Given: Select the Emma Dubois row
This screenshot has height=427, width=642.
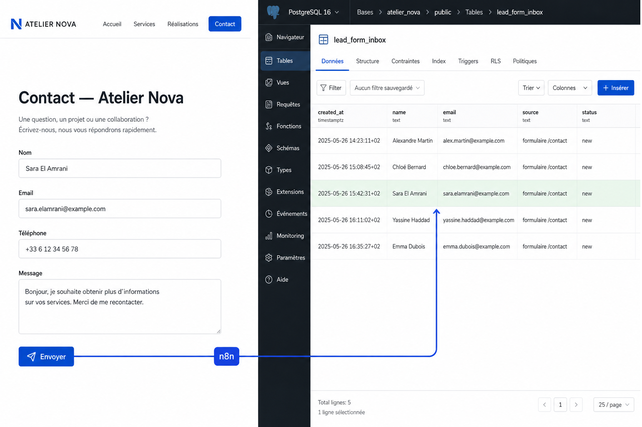Looking at the screenshot, I should click(x=476, y=246).
